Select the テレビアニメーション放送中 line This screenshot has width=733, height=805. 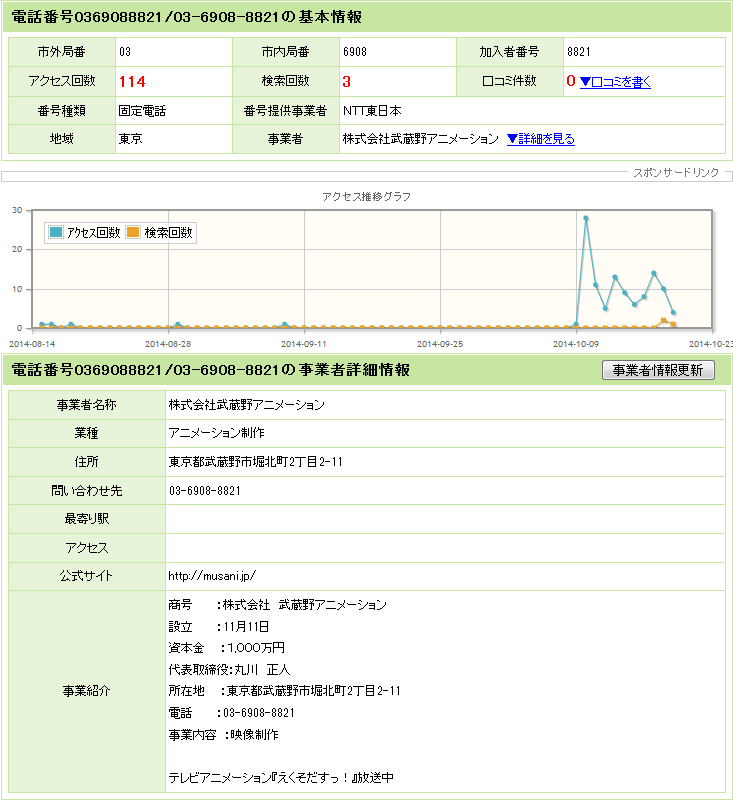tap(281, 778)
